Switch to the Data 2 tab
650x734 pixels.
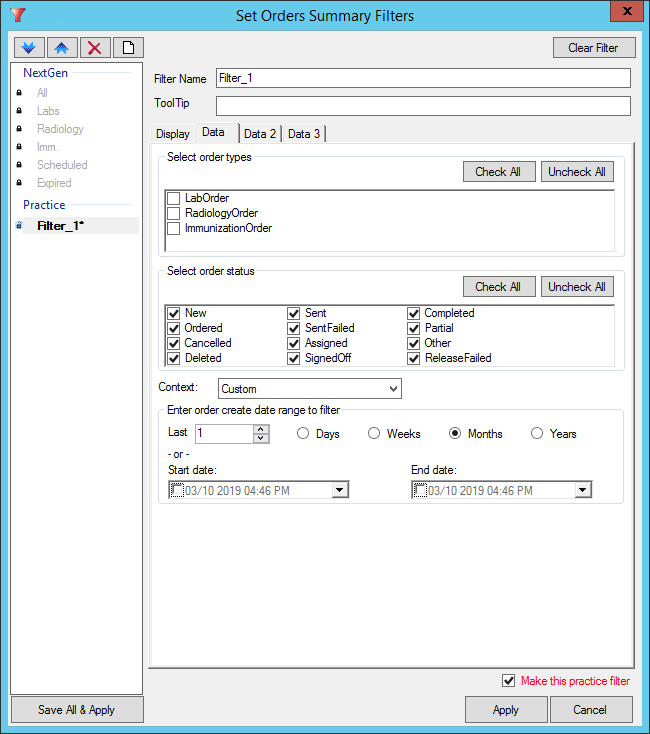[x=260, y=134]
